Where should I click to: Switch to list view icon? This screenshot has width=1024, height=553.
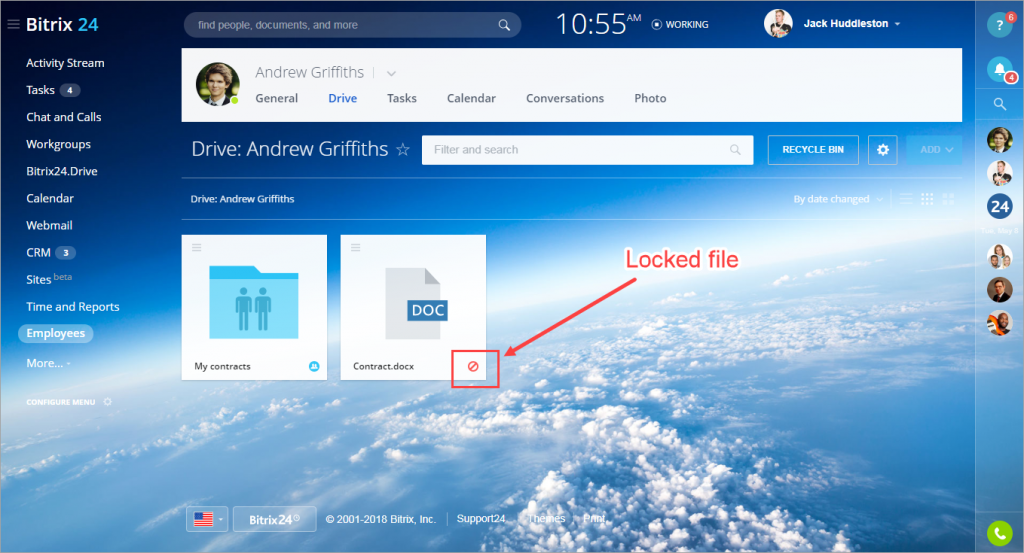906,199
